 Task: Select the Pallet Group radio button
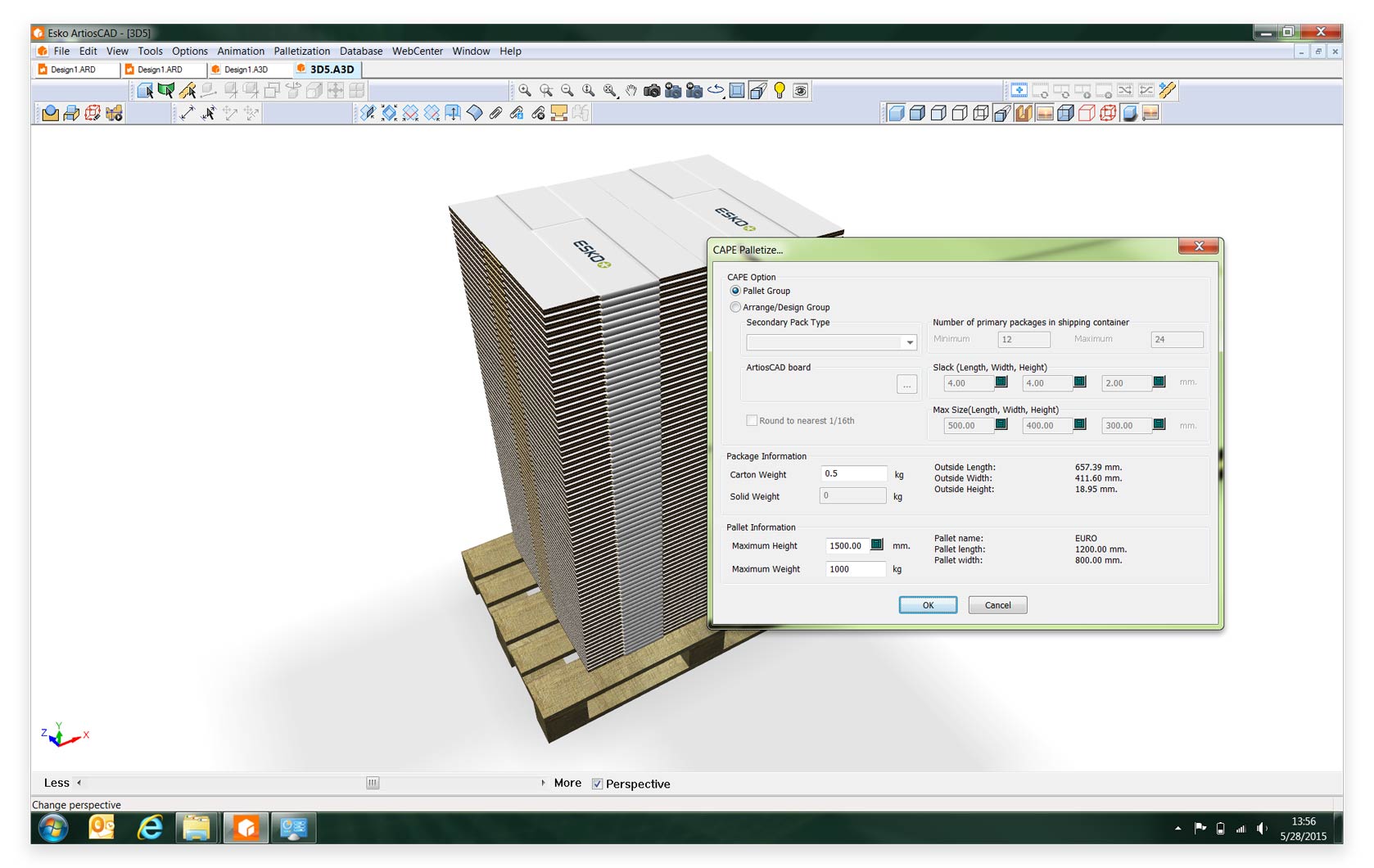tap(735, 291)
